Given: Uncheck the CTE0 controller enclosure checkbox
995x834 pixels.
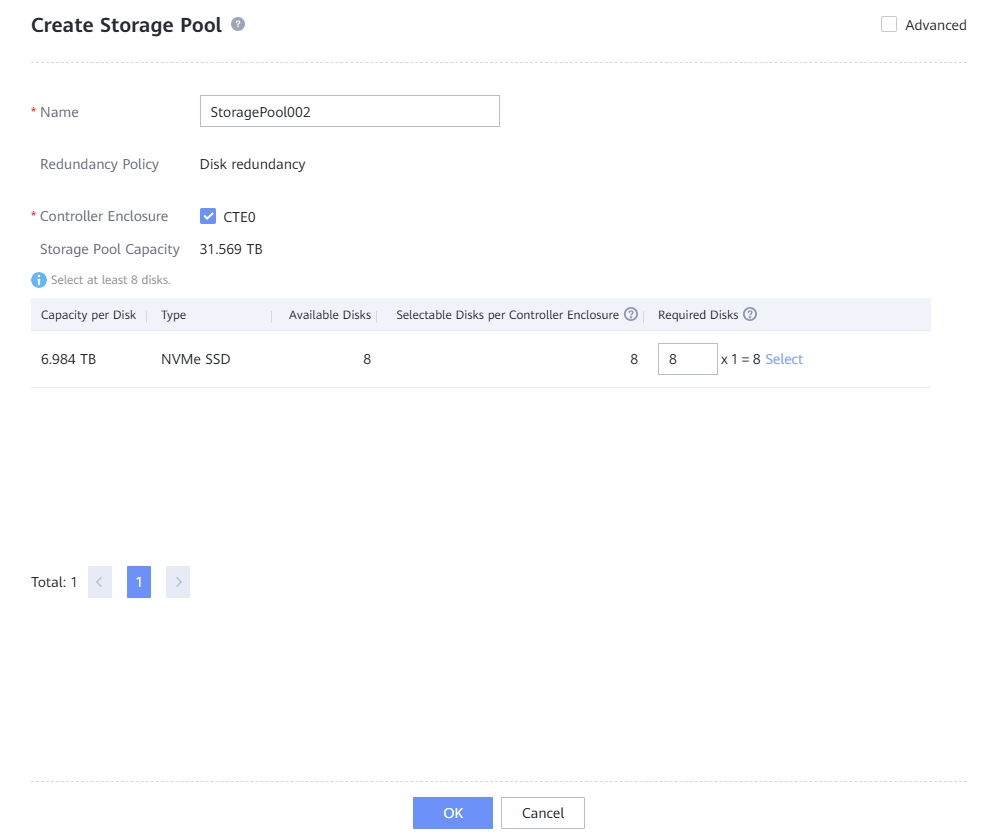Looking at the screenshot, I should (x=208, y=216).
